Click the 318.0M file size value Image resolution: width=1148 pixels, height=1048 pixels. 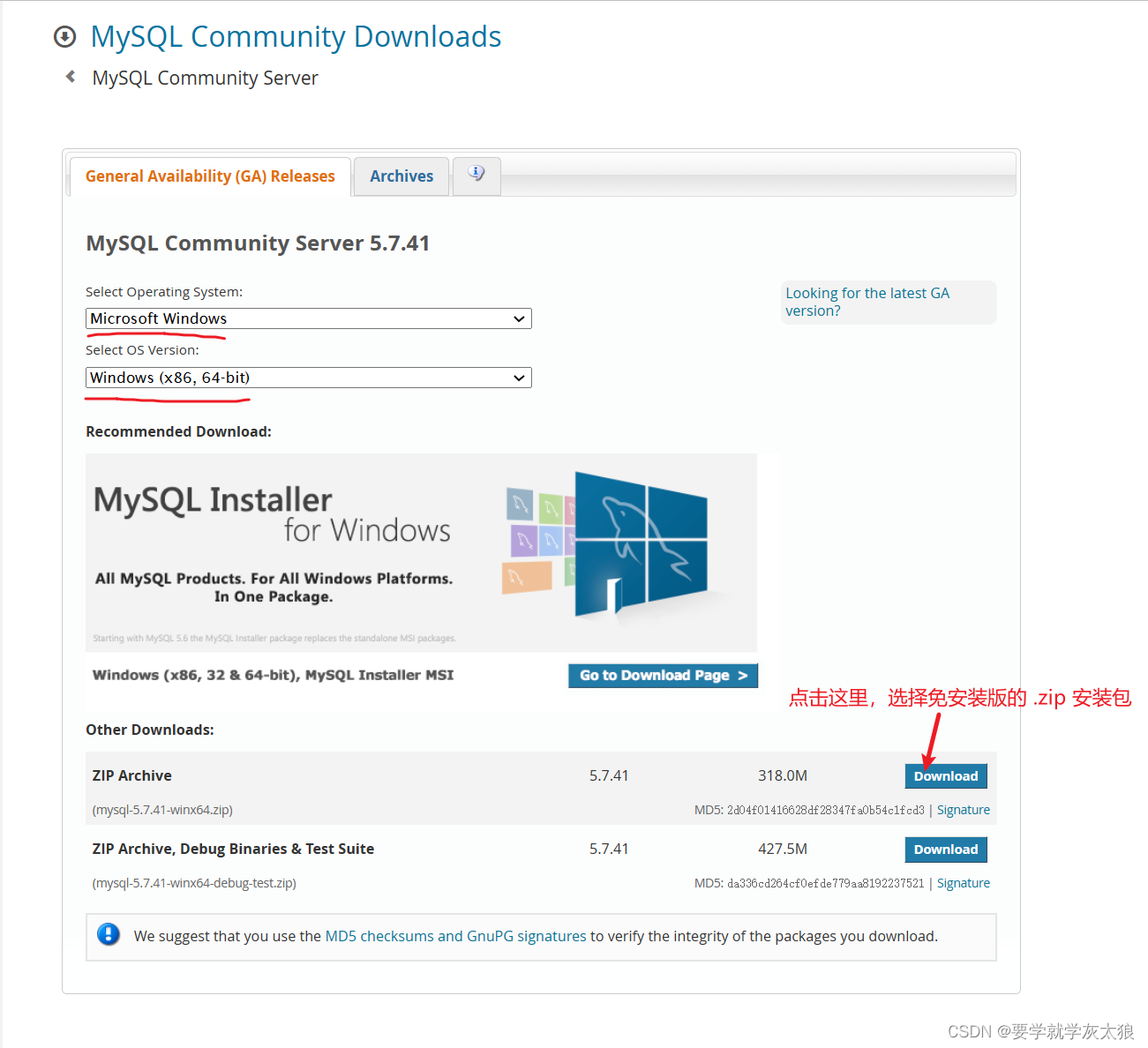coord(783,775)
